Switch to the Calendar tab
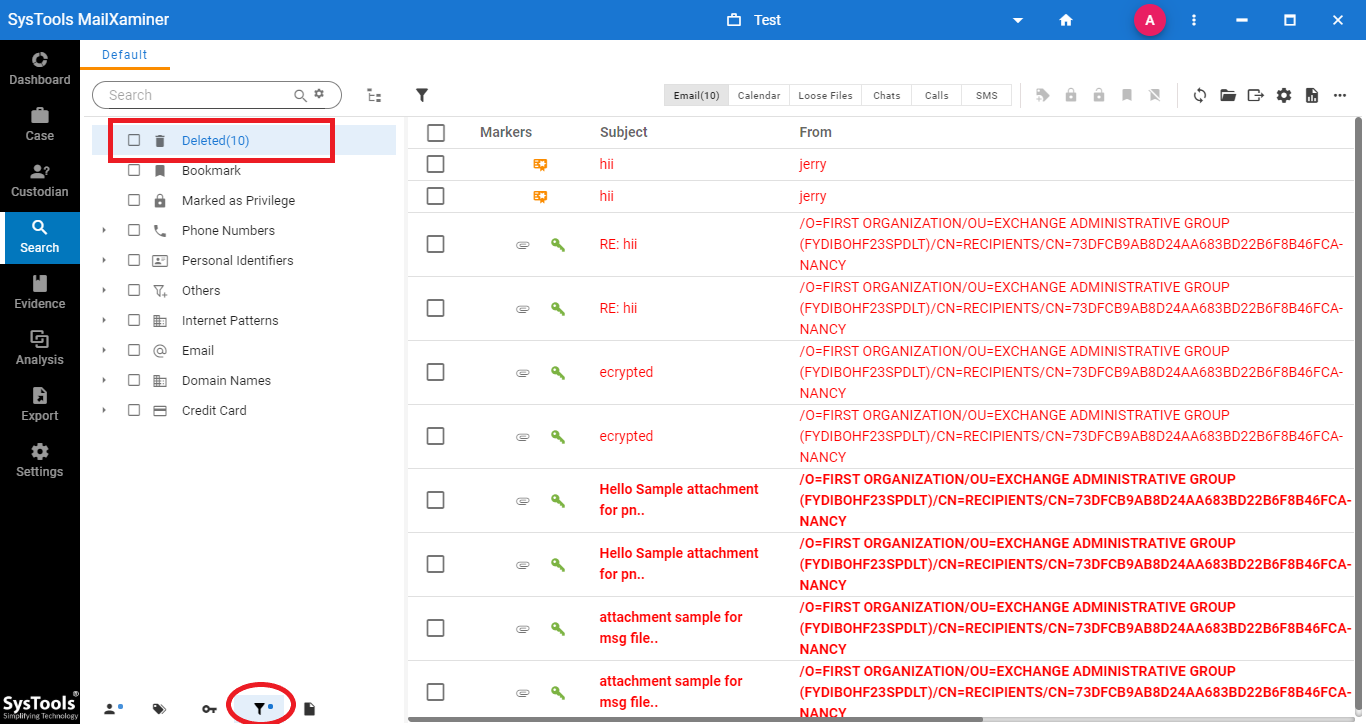The height and width of the screenshot is (724, 1366). [759, 95]
